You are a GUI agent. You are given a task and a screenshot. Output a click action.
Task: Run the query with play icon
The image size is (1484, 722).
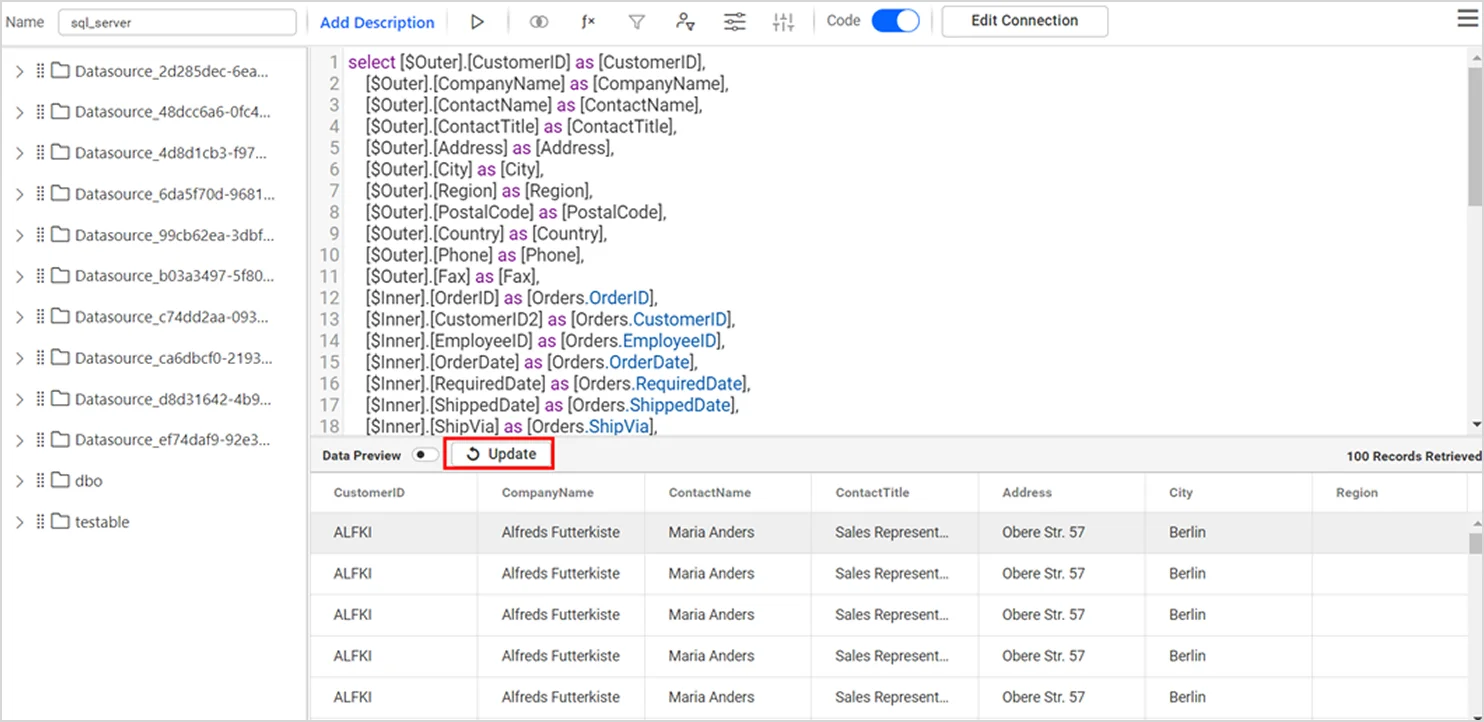(477, 21)
